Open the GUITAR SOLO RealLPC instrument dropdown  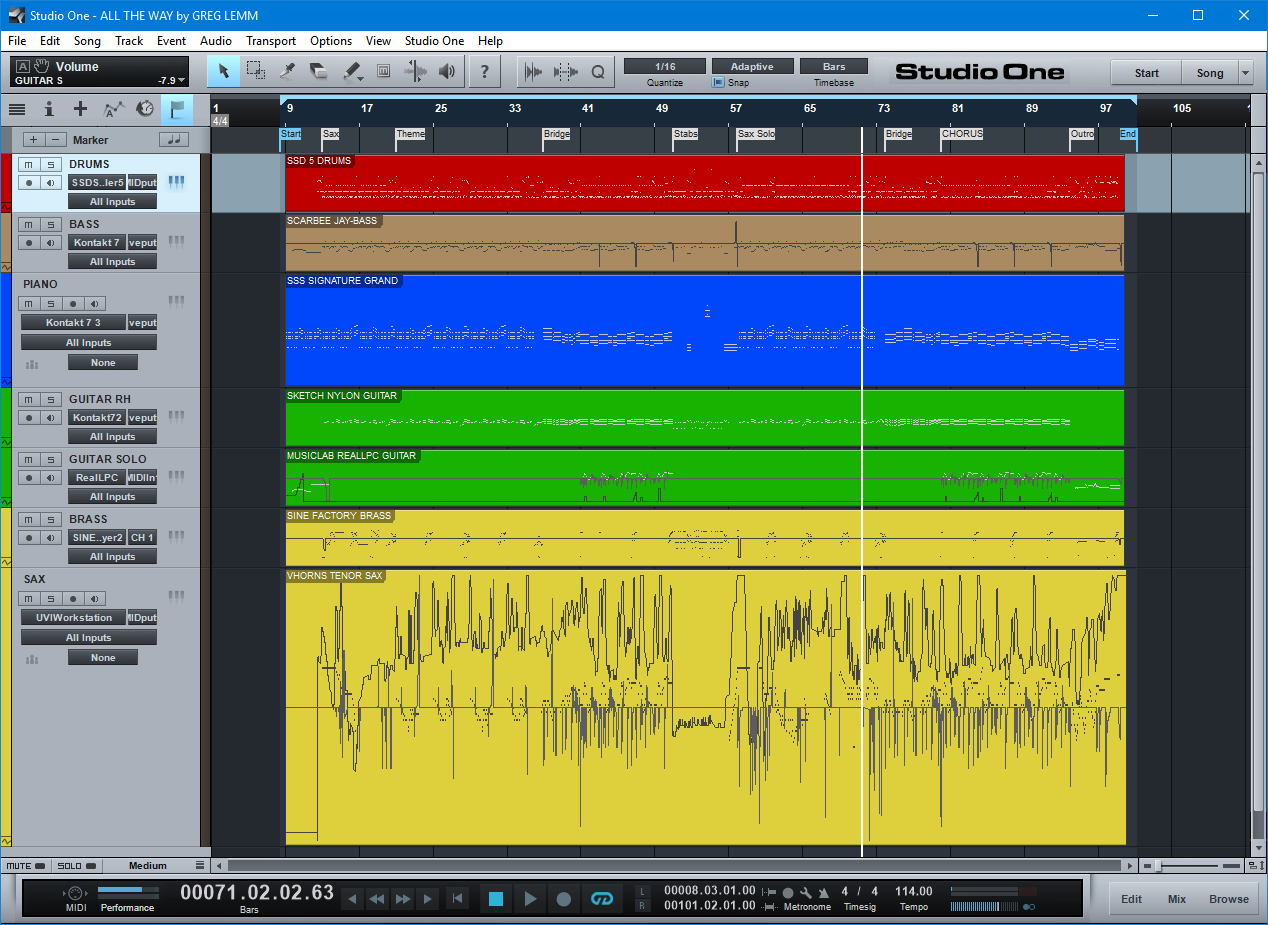(x=97, y=478)
